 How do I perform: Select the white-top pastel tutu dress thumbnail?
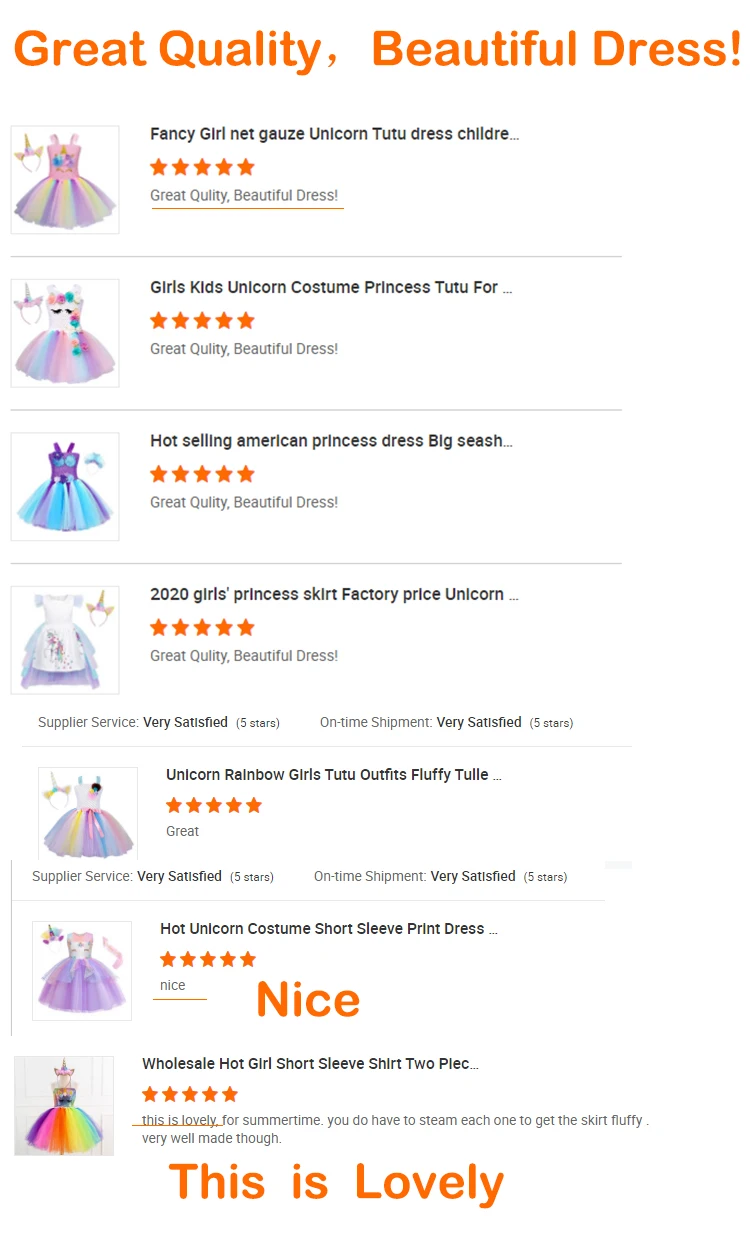tap(65, 333)
